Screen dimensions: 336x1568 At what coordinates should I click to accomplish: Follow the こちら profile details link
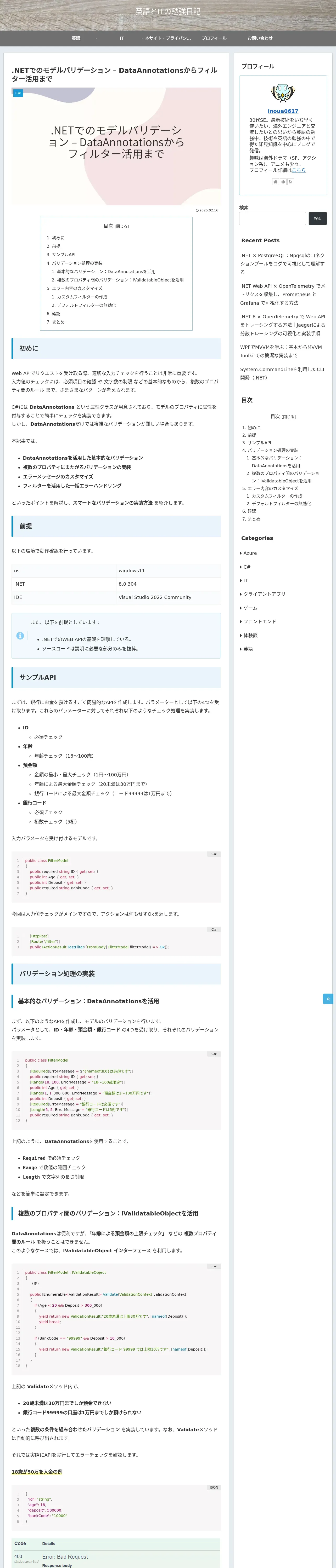point(298,170)
